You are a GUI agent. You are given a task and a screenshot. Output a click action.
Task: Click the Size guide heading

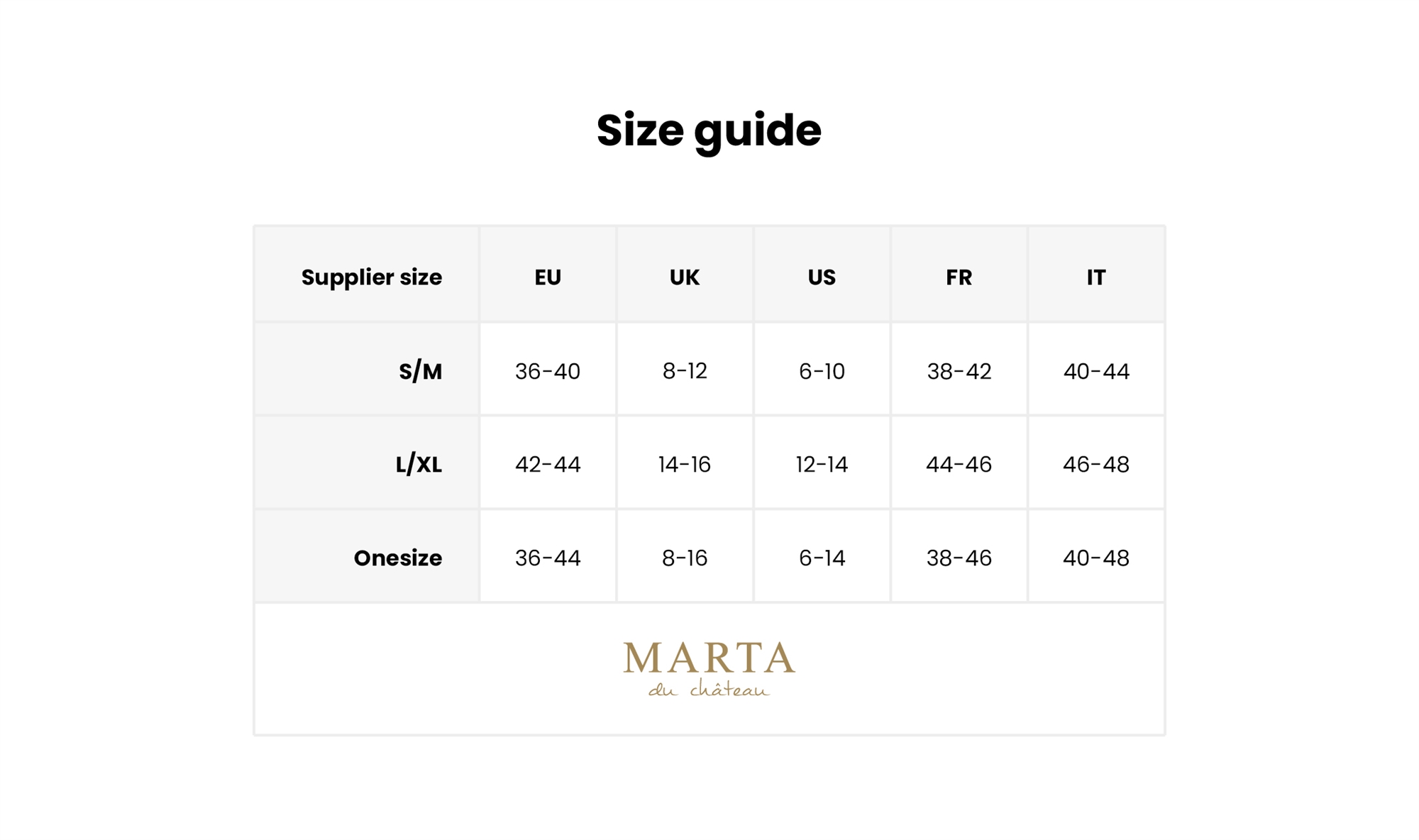(709, 131)
